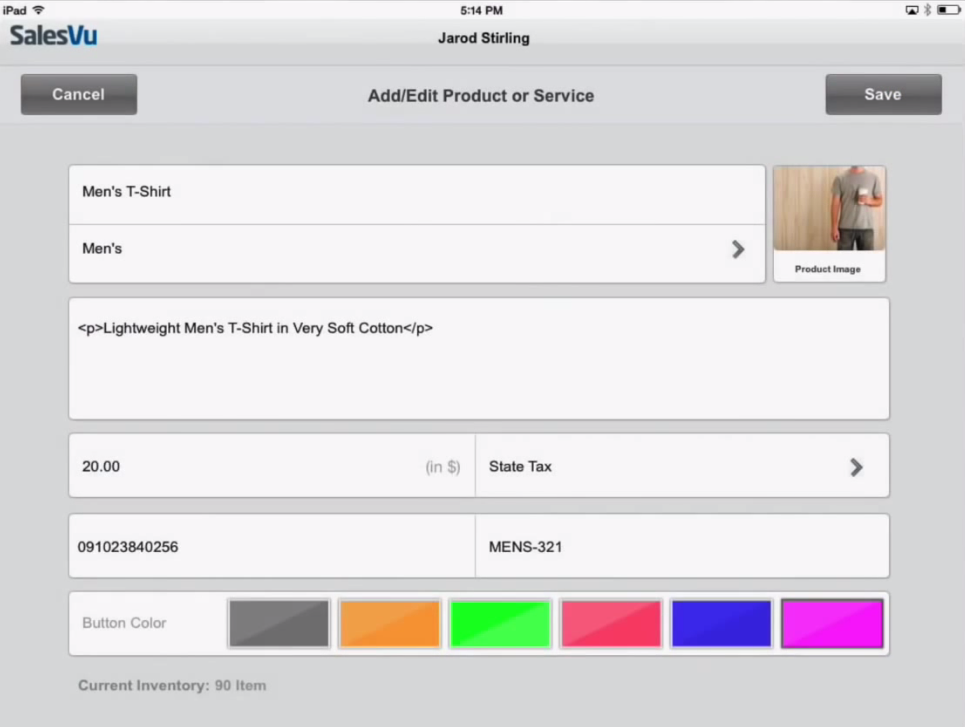965x727 pixels.
Task: Open the Men's category chevron
Action: tap(738, 249)
